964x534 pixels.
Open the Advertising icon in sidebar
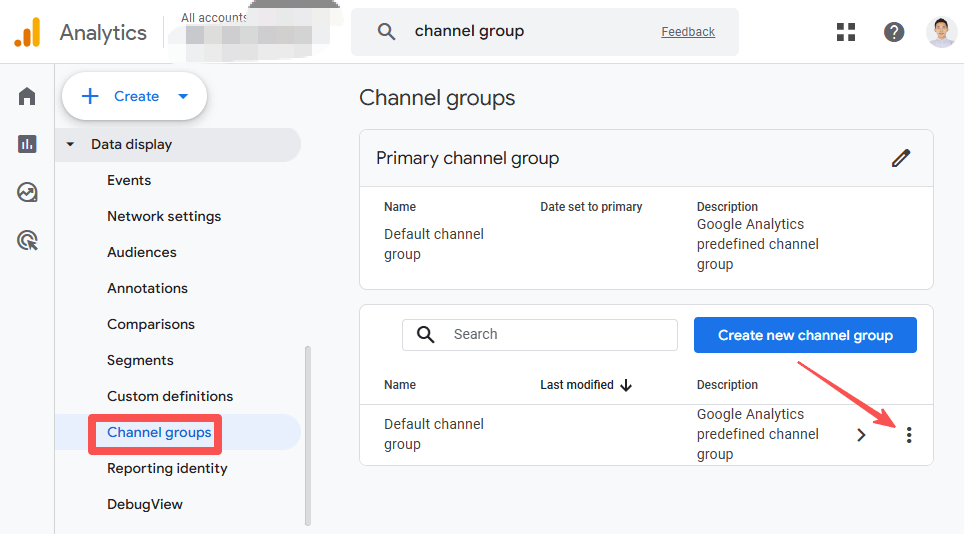click(27, 240)
